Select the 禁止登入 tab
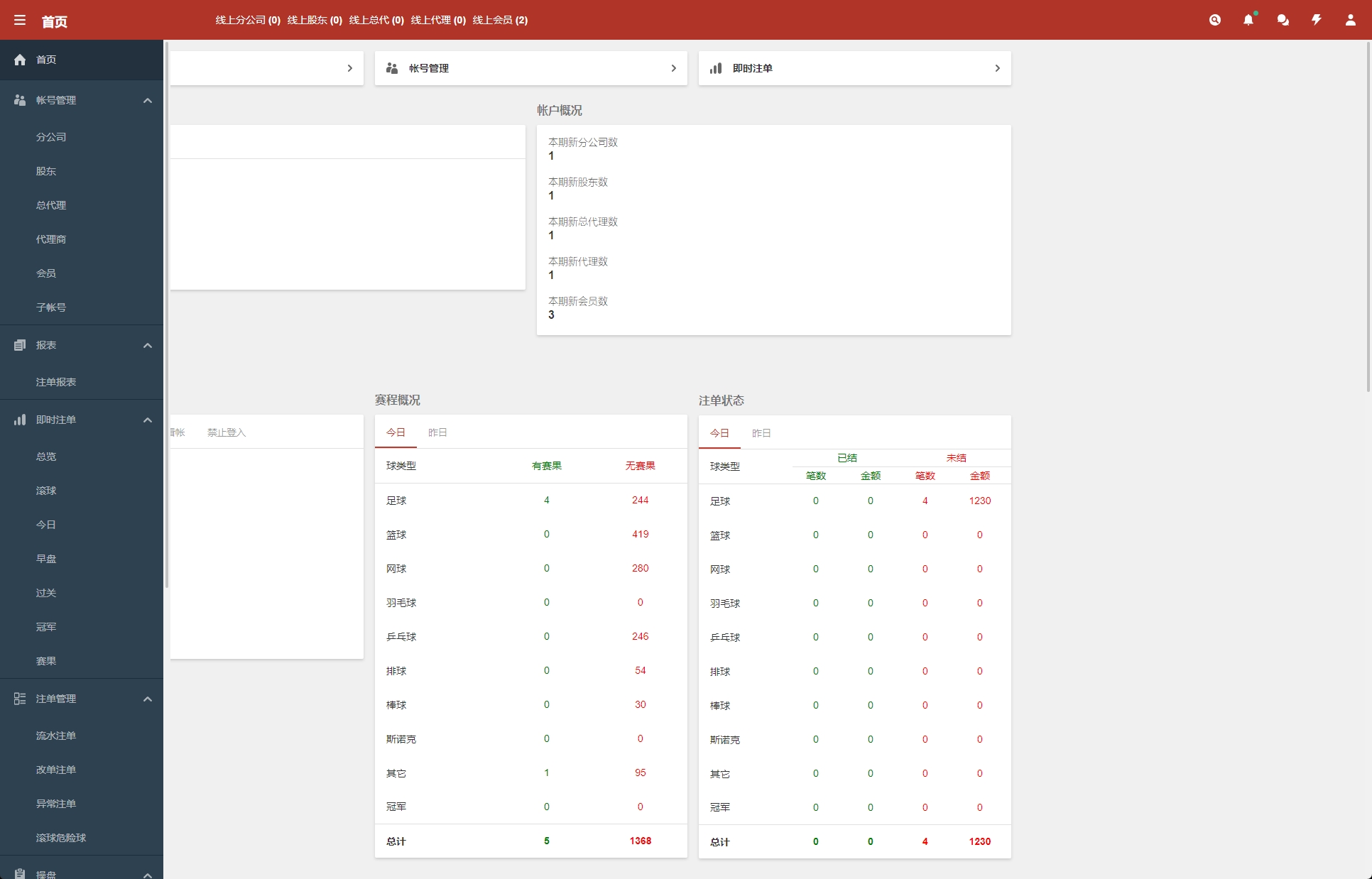The image size is (1372, 879). tap(226, 432)
